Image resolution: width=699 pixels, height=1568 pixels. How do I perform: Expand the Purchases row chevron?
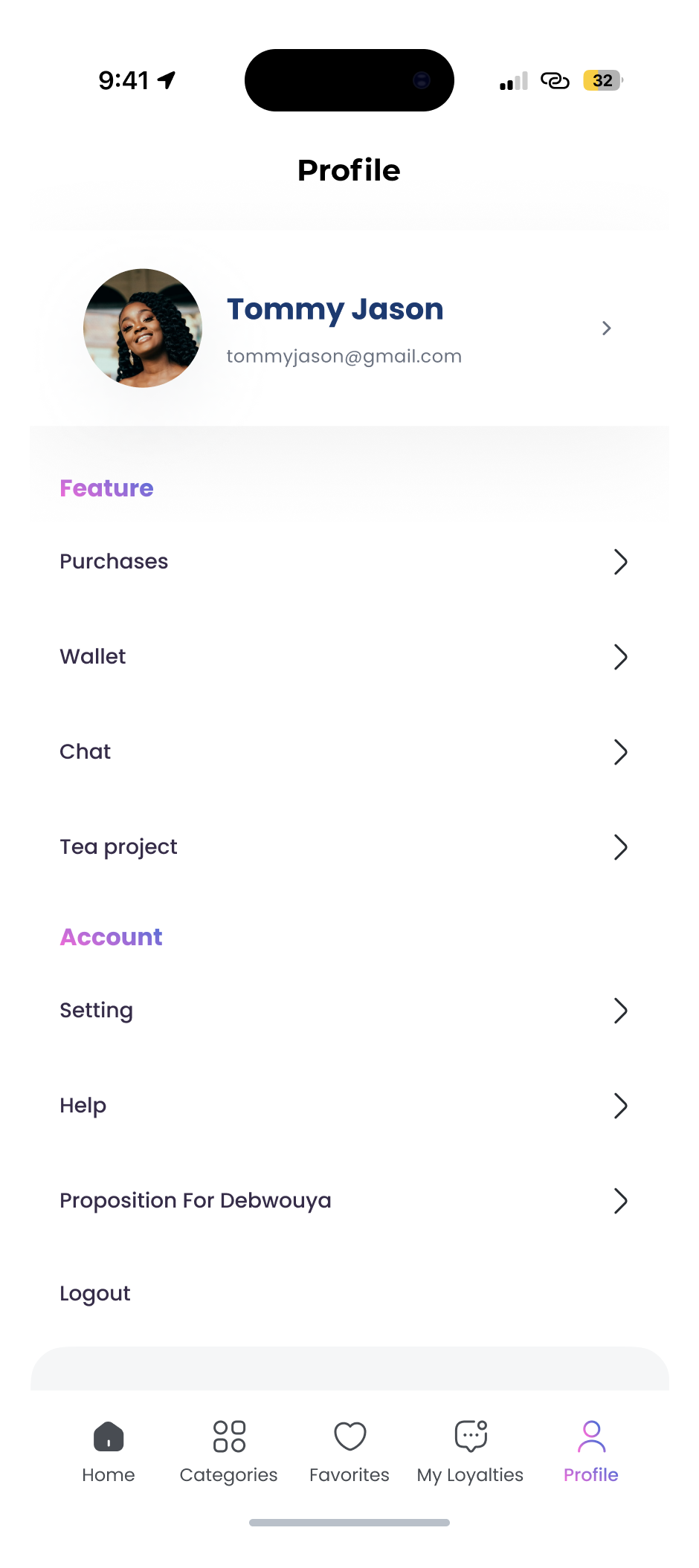tap(620, 562)
